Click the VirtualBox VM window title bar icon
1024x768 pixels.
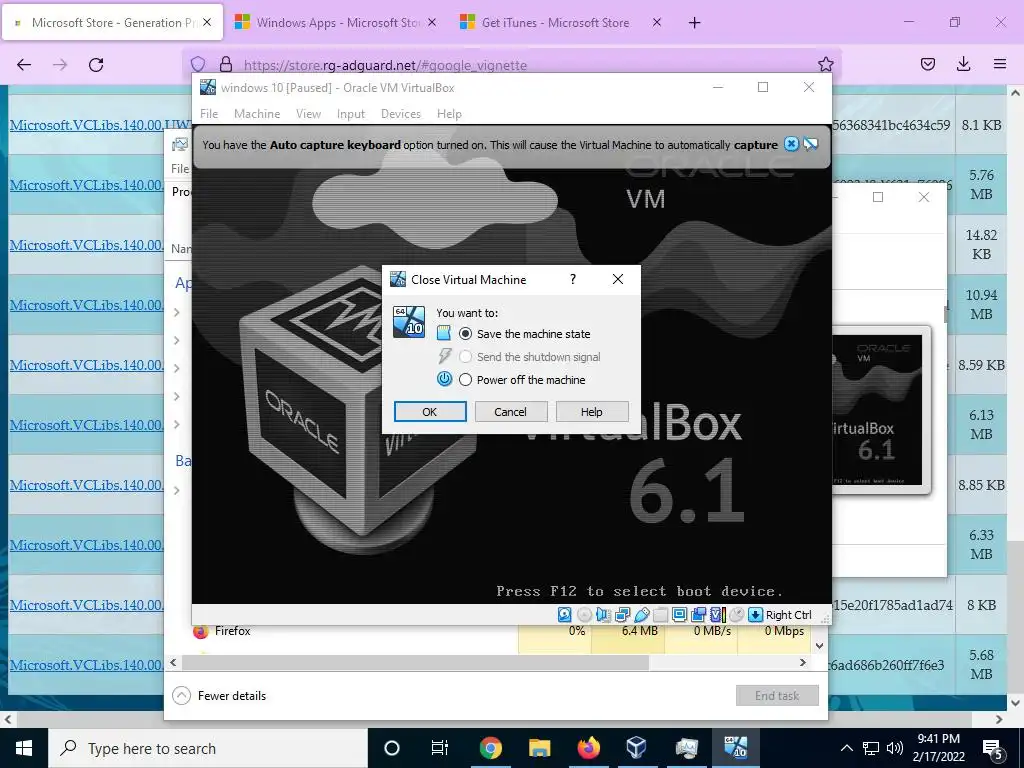(x=208, y=87)
